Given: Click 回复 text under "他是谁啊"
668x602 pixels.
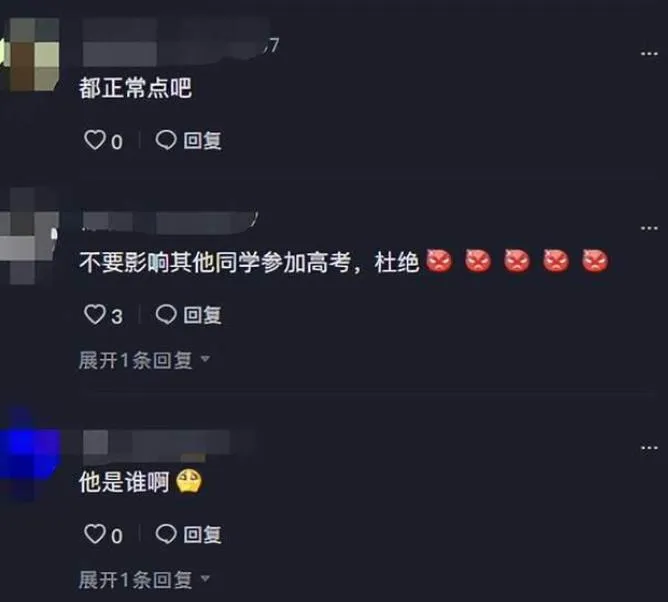Looking at the screenshot, I should coord(202,535).
